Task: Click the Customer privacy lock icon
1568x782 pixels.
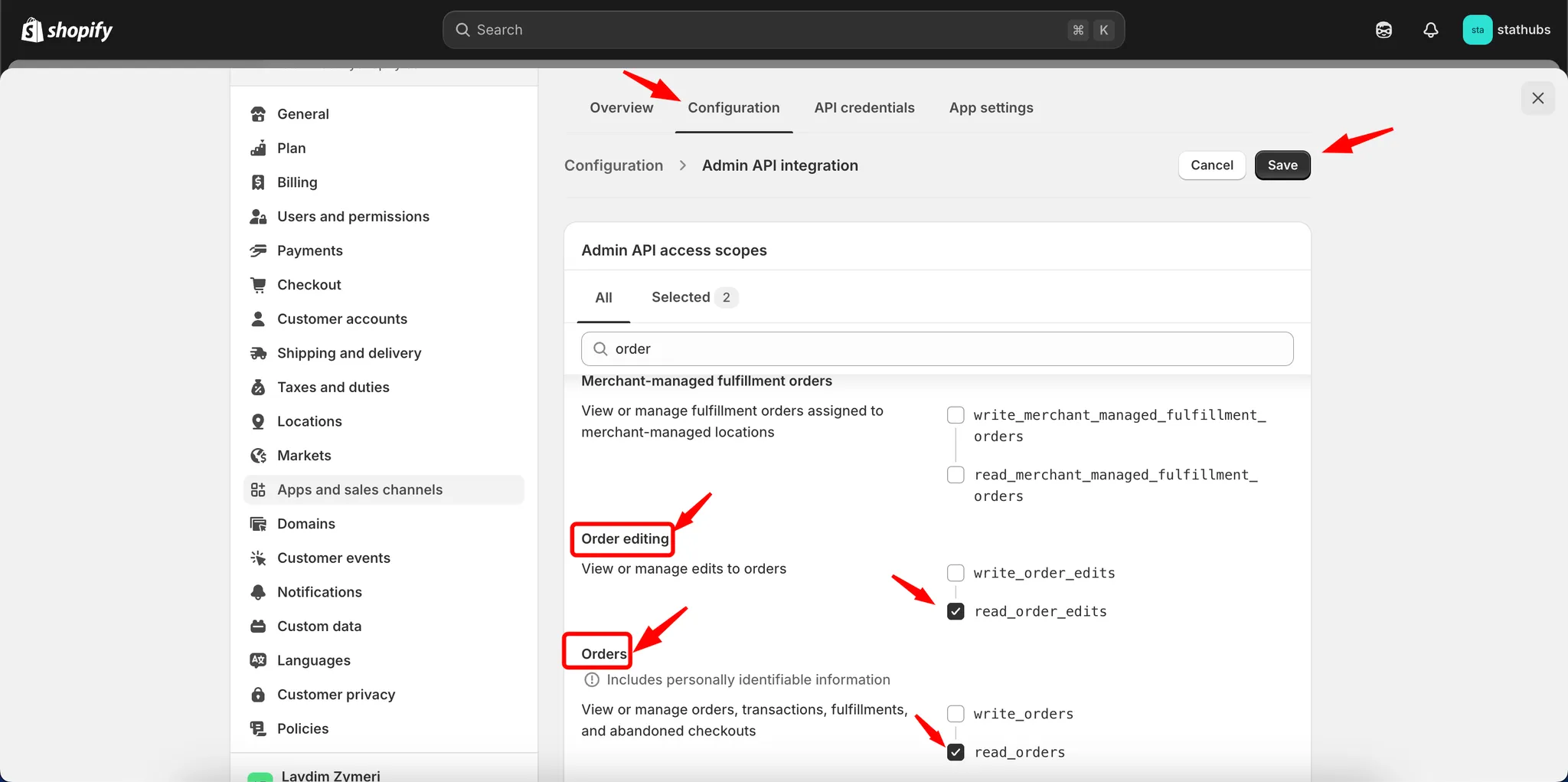Action: 258,695
